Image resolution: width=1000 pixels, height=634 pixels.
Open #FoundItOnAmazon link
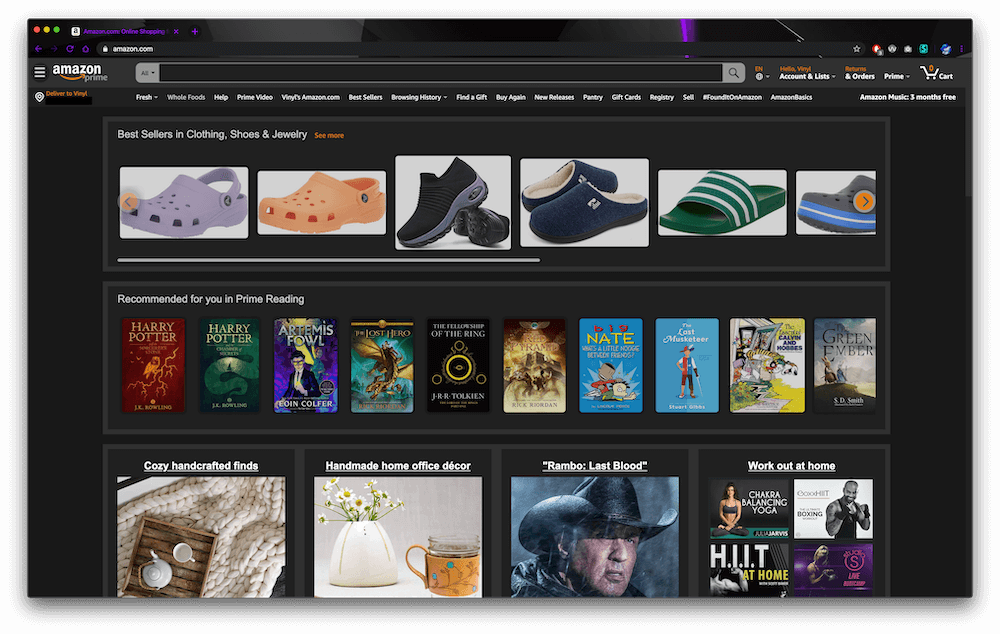[732, 97]
